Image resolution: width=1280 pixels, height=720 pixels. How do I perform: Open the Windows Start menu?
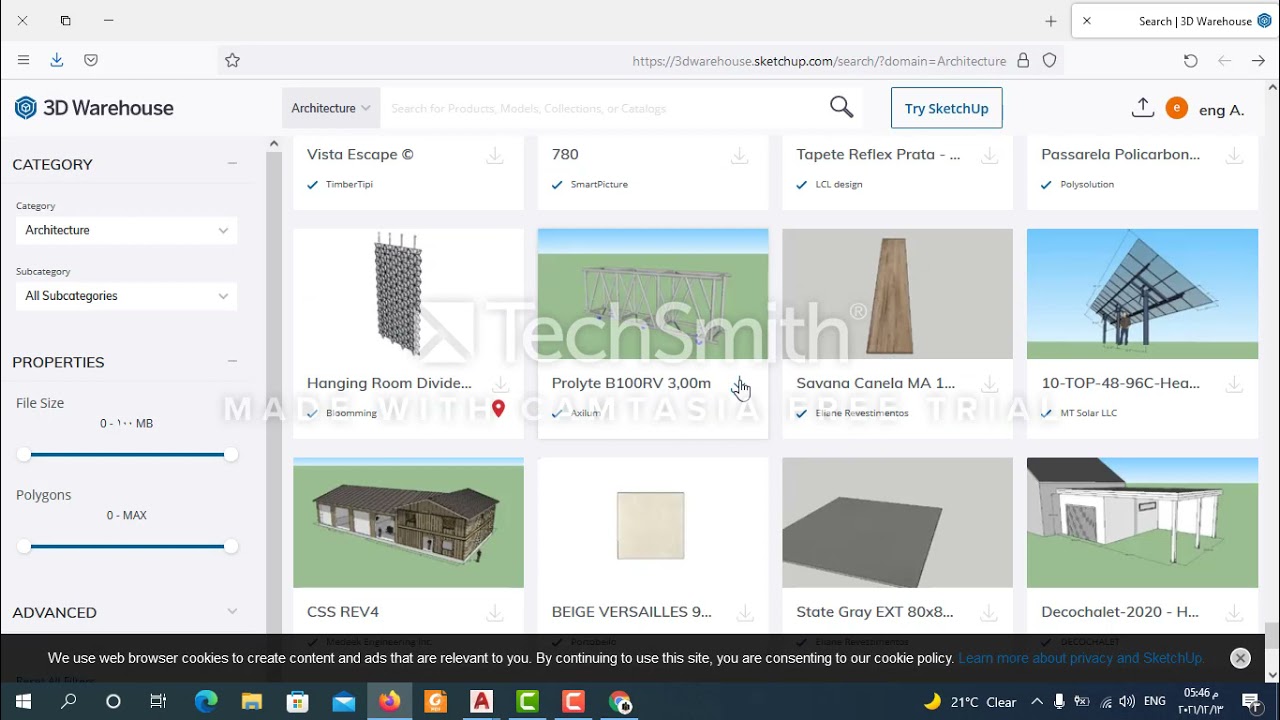click(x=23, y=702)
